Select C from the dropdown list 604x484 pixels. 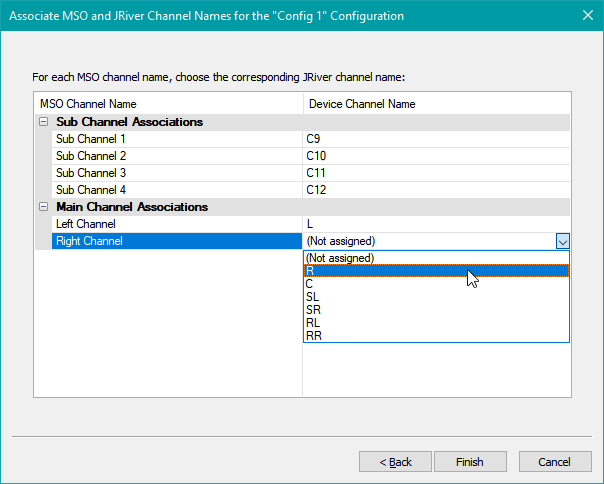click(x=436, y=284)
